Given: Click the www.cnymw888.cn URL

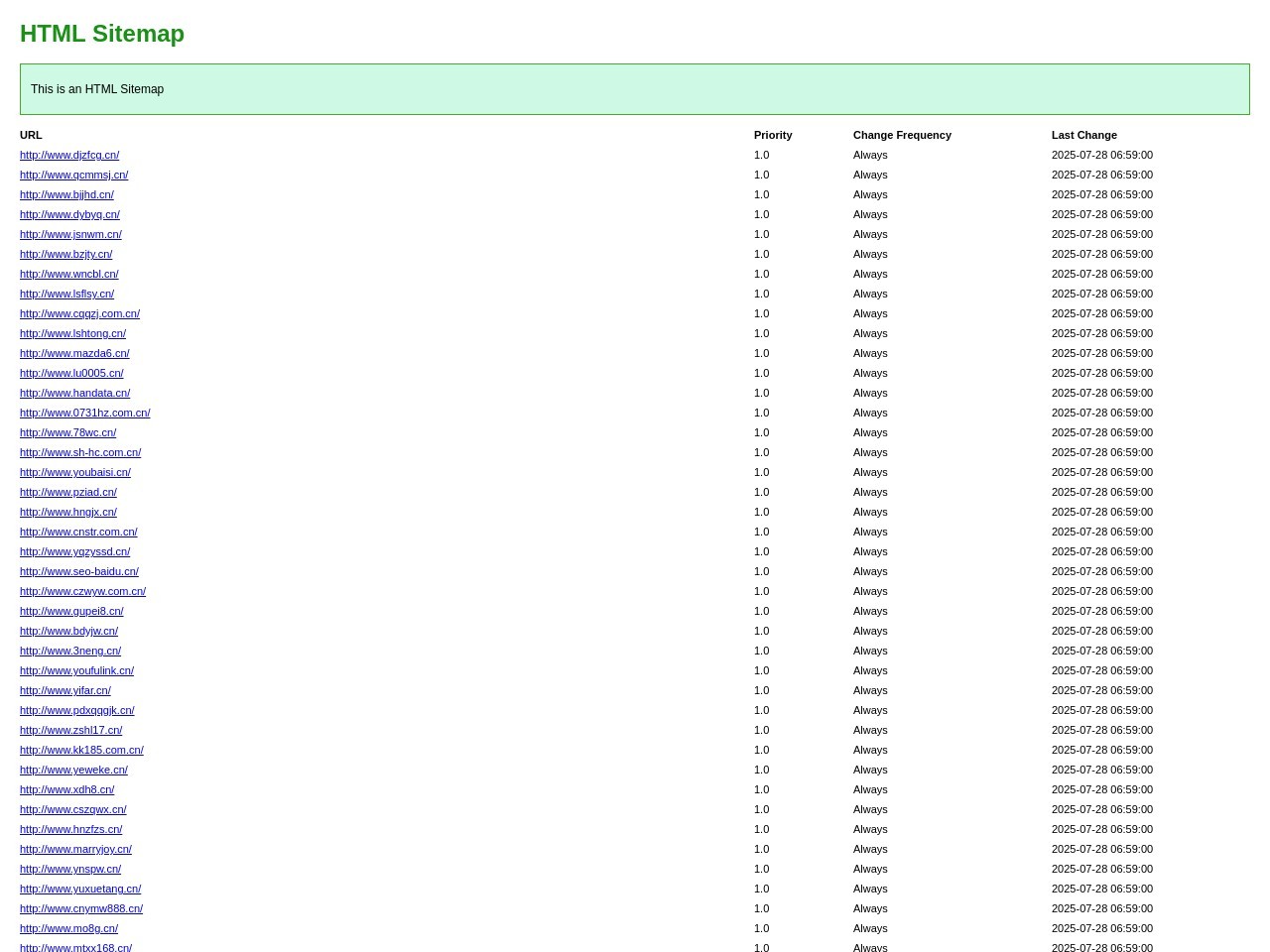Looking at the screenshot, I should click(81, 908).
